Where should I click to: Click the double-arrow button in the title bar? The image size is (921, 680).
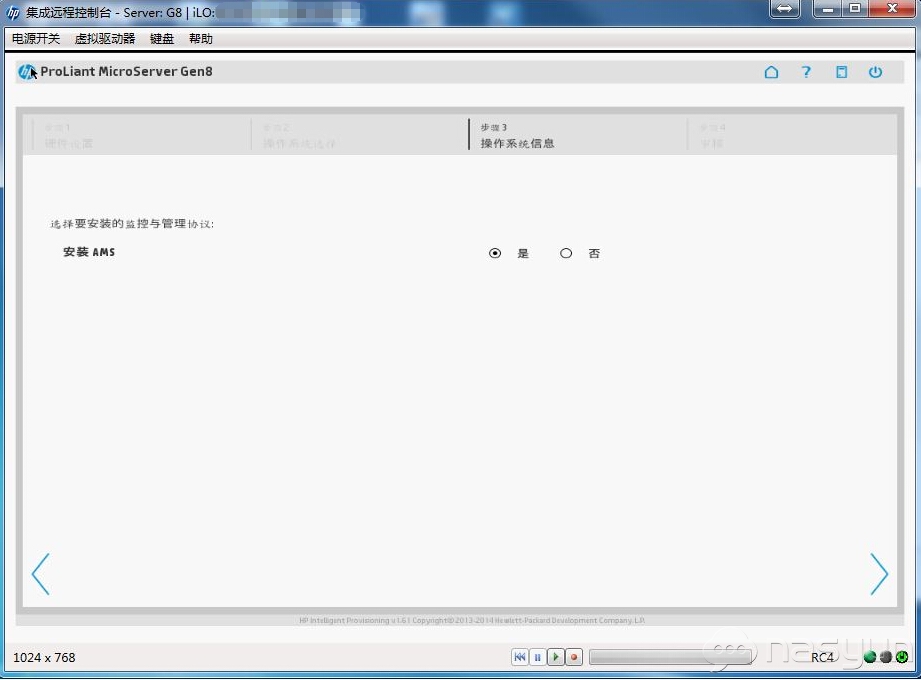coord(785,9)
